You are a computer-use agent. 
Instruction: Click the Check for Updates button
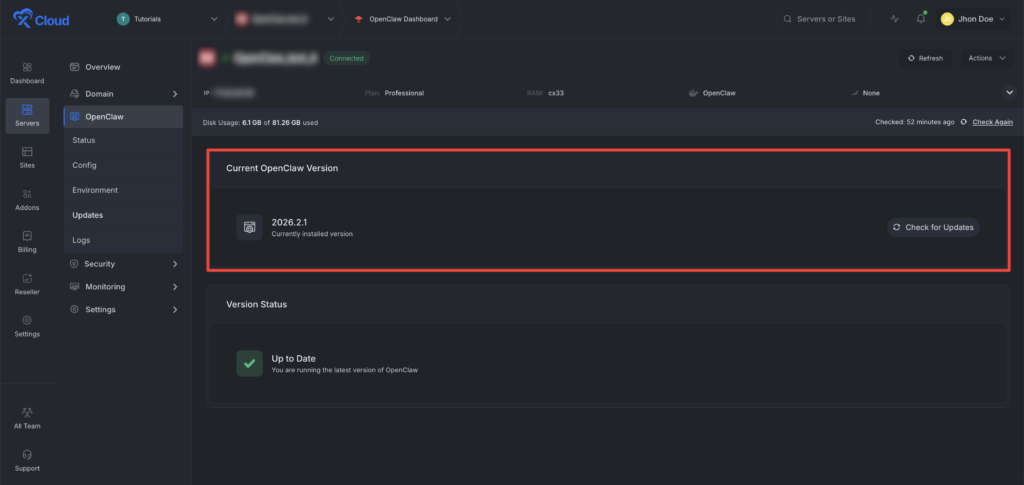point(932,227)
